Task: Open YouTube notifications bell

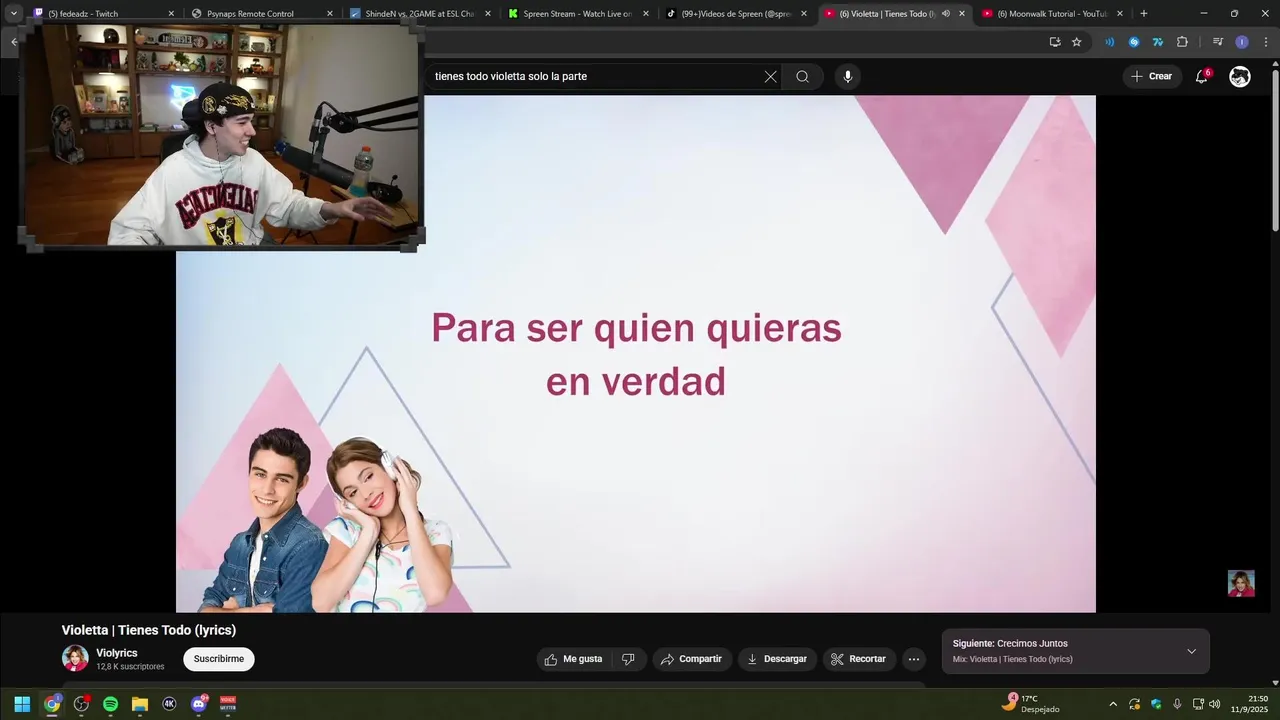Action: pyautogui.click(x=1202, y=76)
